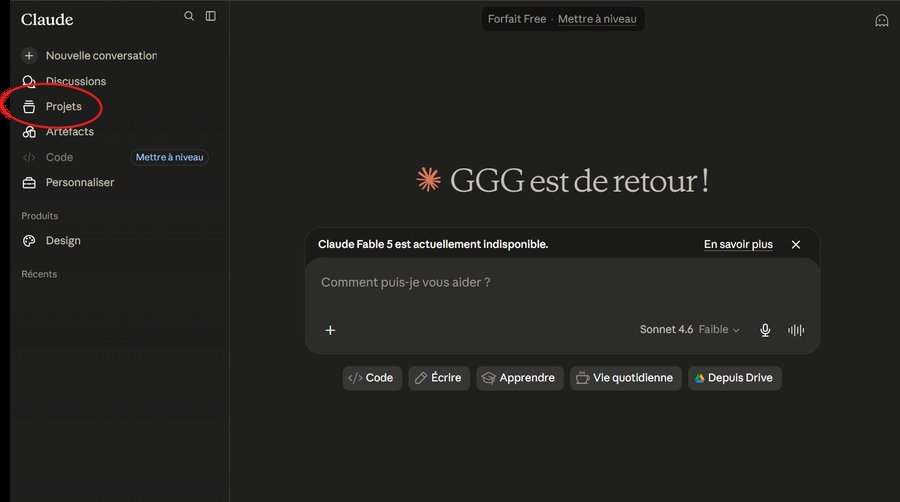
Task: Click Mettre à niveau link at top
Action: 597,19
